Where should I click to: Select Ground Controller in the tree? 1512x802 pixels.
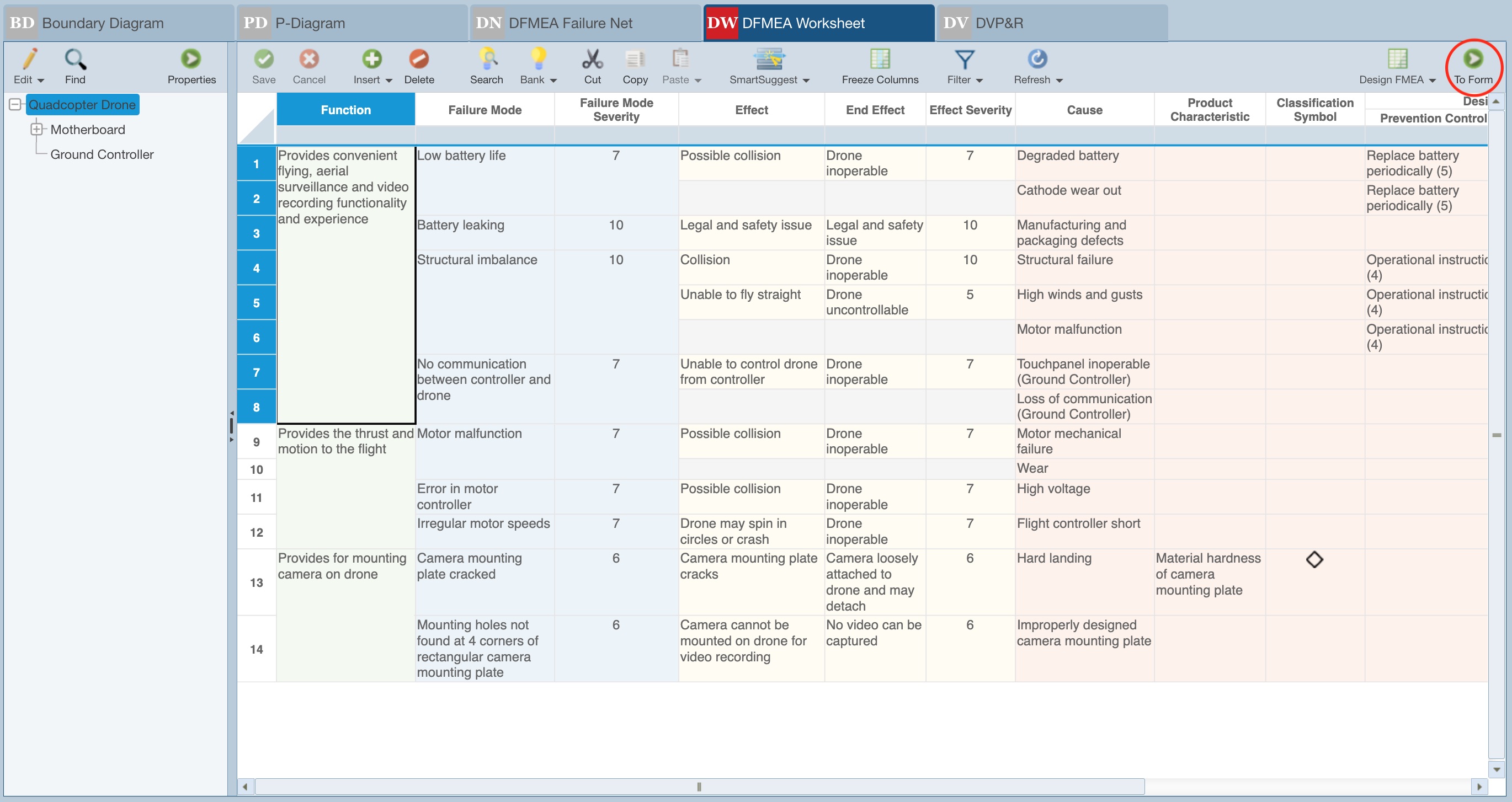click(102, 154)
